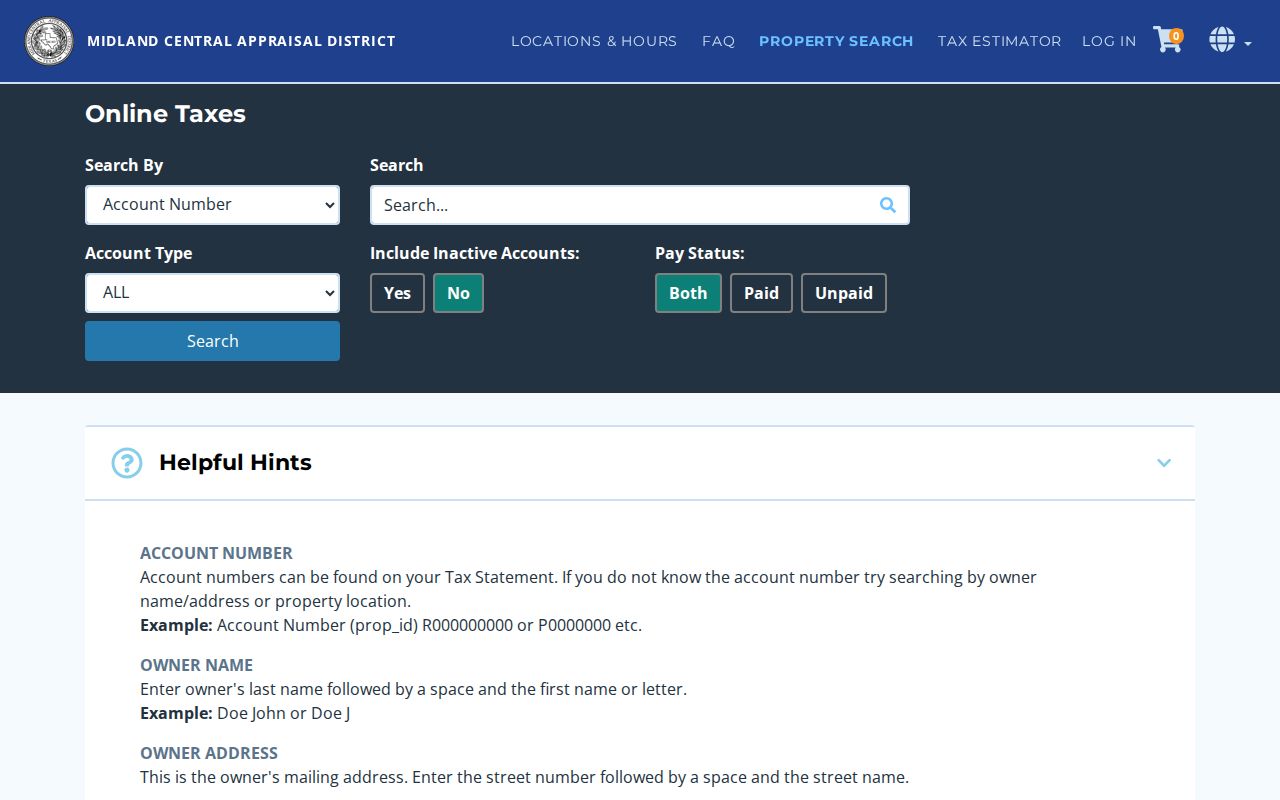
Task: Open Property Search navigation item
Action: [x=836, y=41]
